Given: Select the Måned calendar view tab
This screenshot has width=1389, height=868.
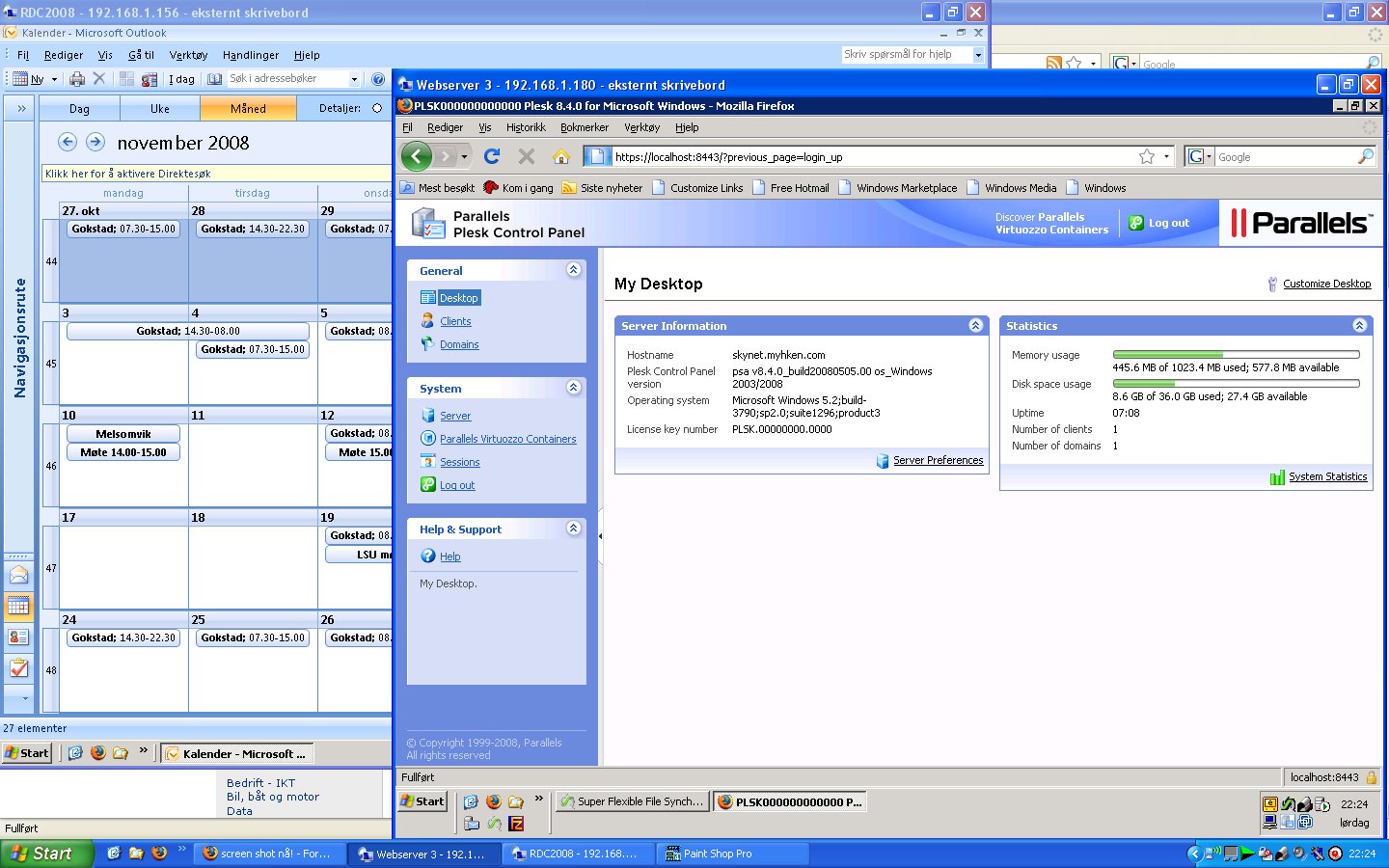Looking at the screenshot, I should pos(248,109).
